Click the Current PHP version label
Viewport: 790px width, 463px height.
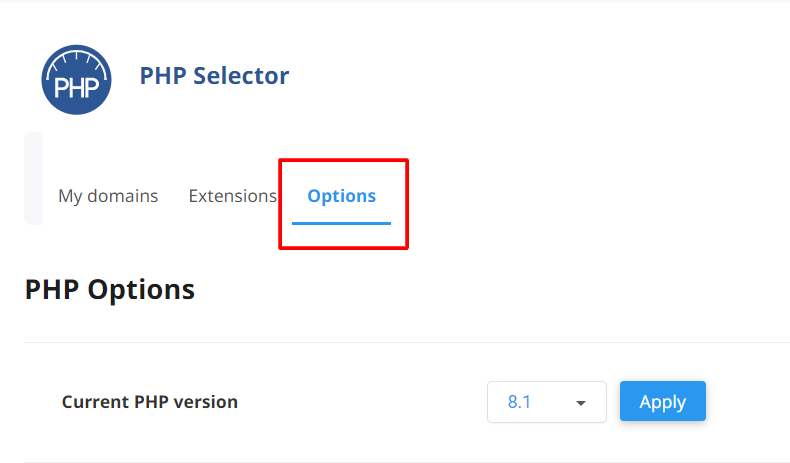[150, 402]
